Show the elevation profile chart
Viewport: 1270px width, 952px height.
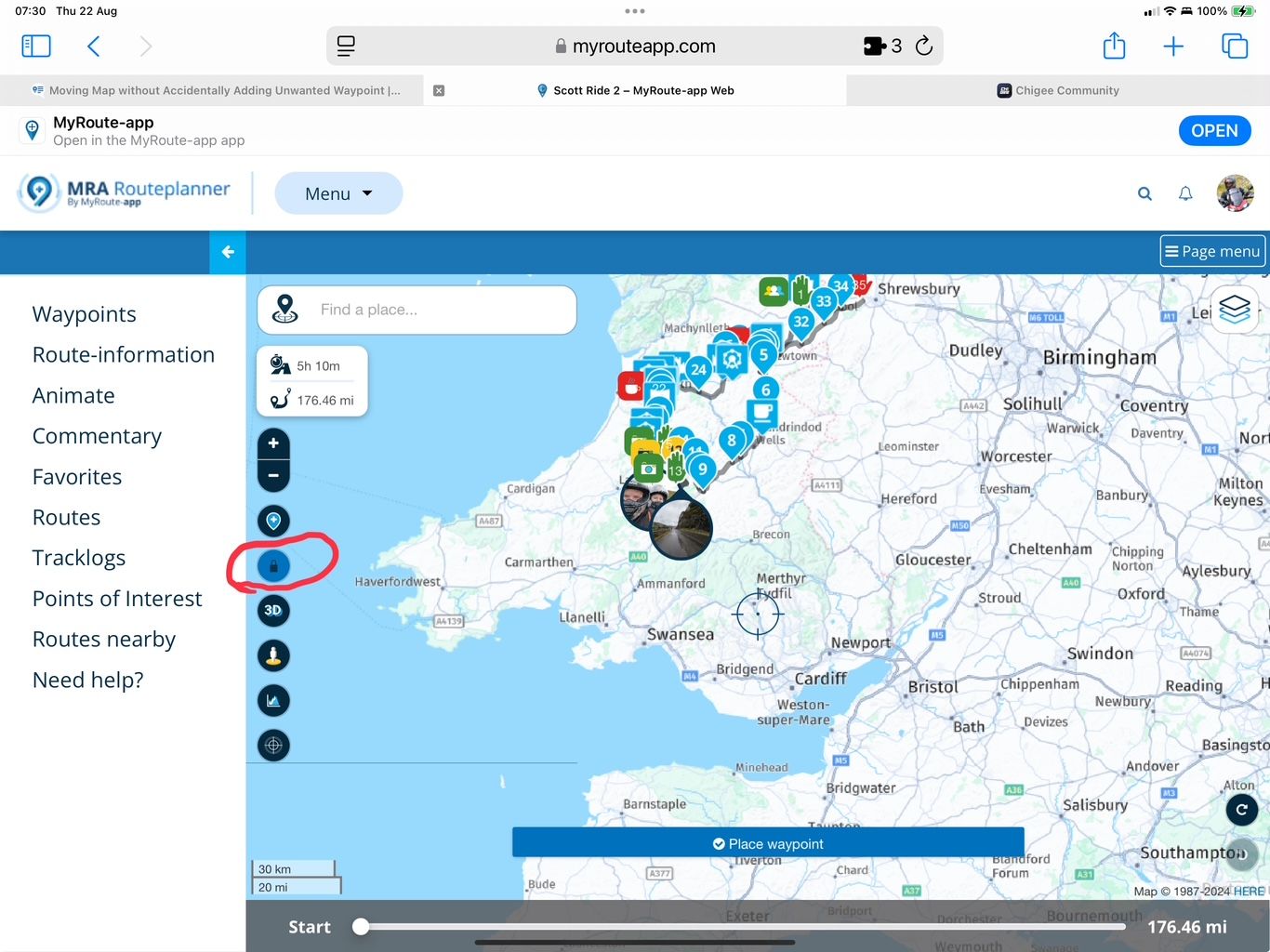point(273,700)
